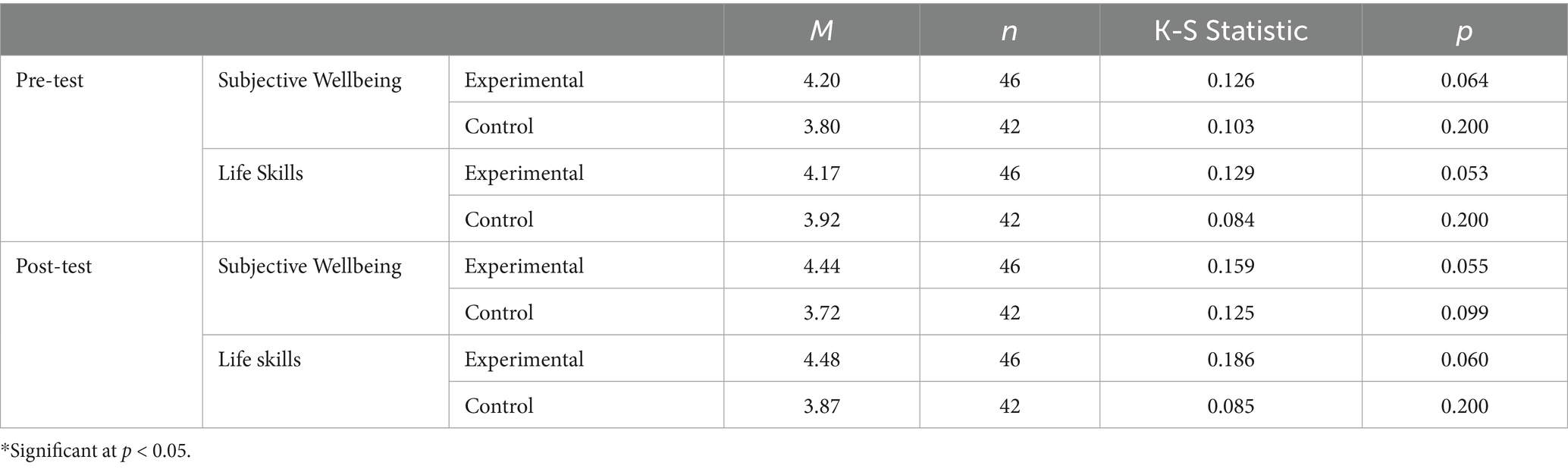Click the mean value 4.48
Image resolution: width=1568 pixels, height=469 pixels.
pyautogui.click(x=821, y=359)
